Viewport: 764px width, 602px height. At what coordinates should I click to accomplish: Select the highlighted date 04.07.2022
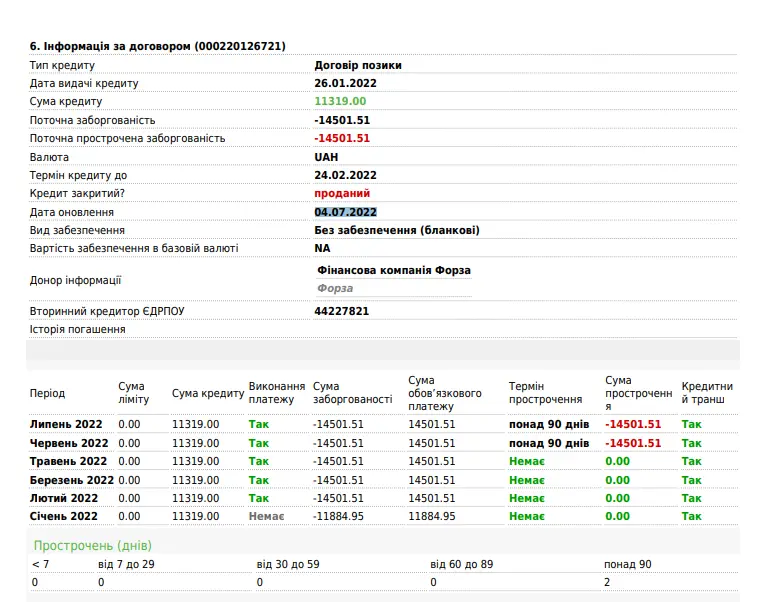(x=345, y=212)
